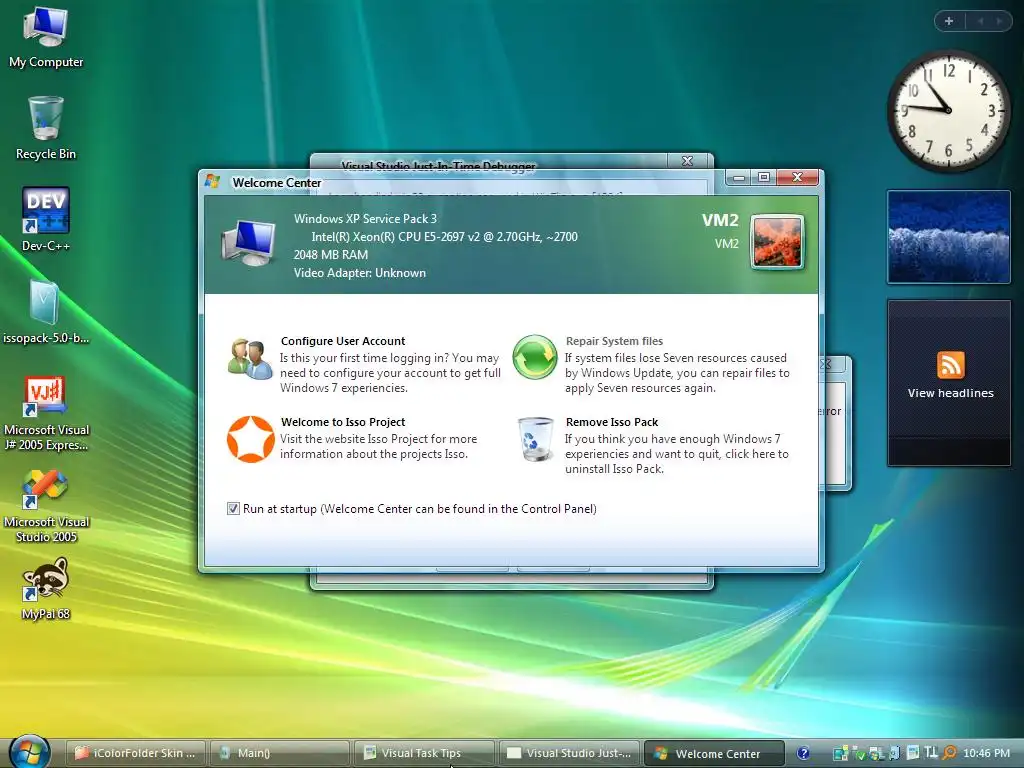Click the TL text tray icon
The image size is (1024, 768).
pos(931,752)
